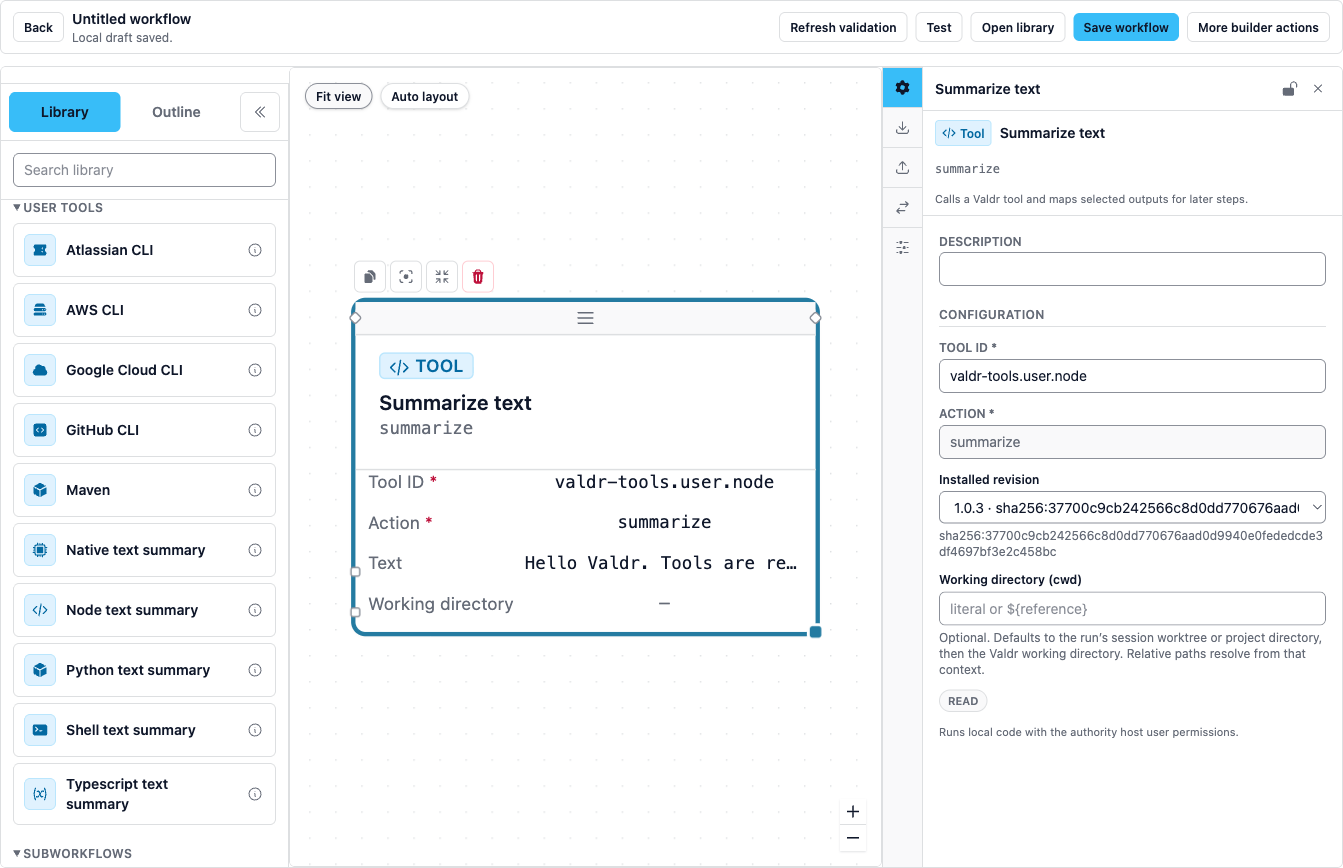
Task: Select the Python text summary tool
Action: coord(144,670)
